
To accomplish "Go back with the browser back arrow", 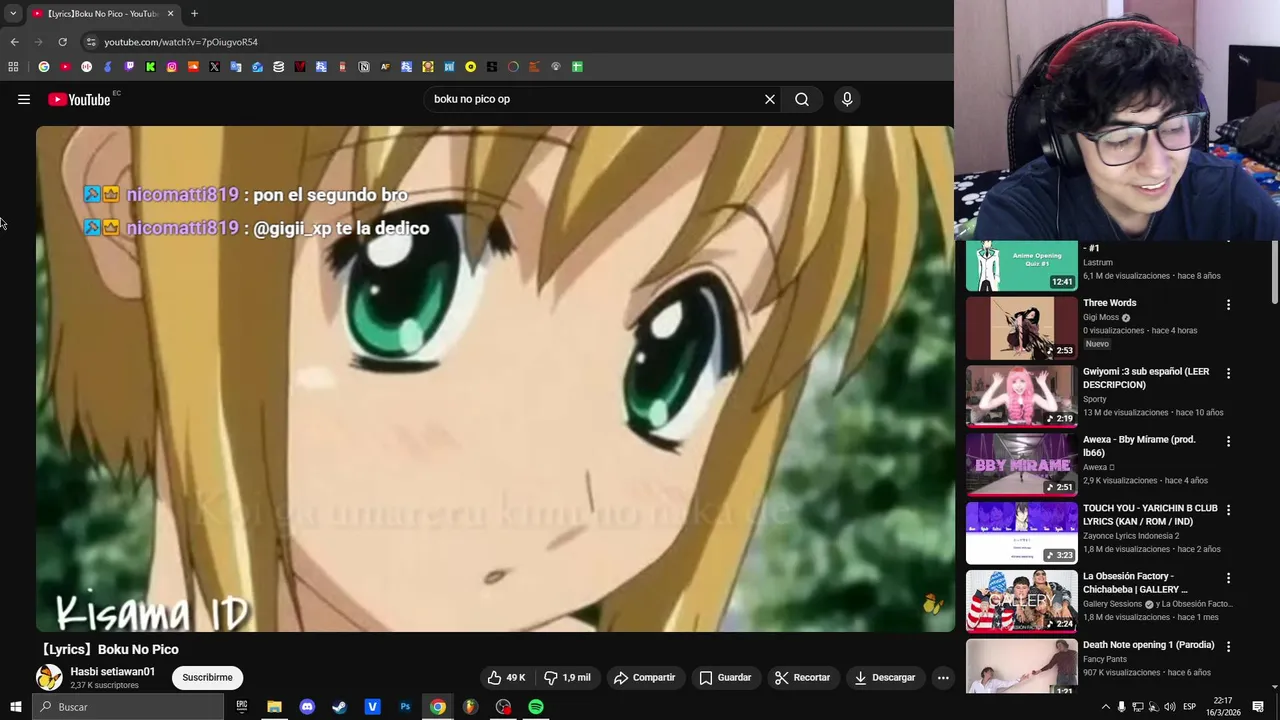I will click(14, 42).
